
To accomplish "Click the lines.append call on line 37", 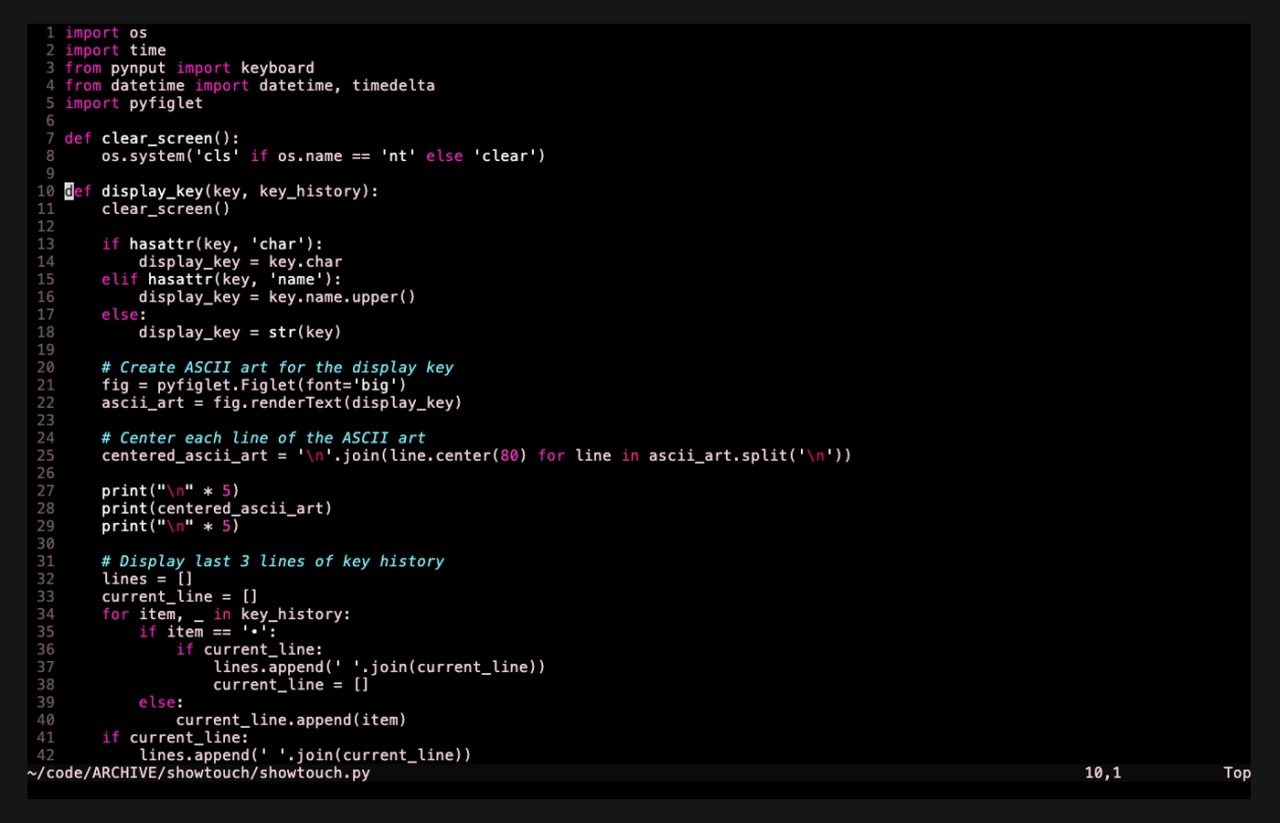I will (x=379, y=667).
